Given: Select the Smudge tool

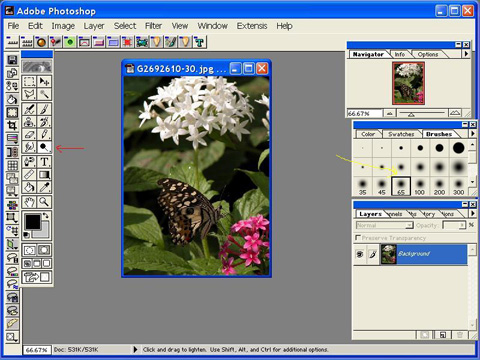Looking at the screenshot, I should [x=29, y=147].
